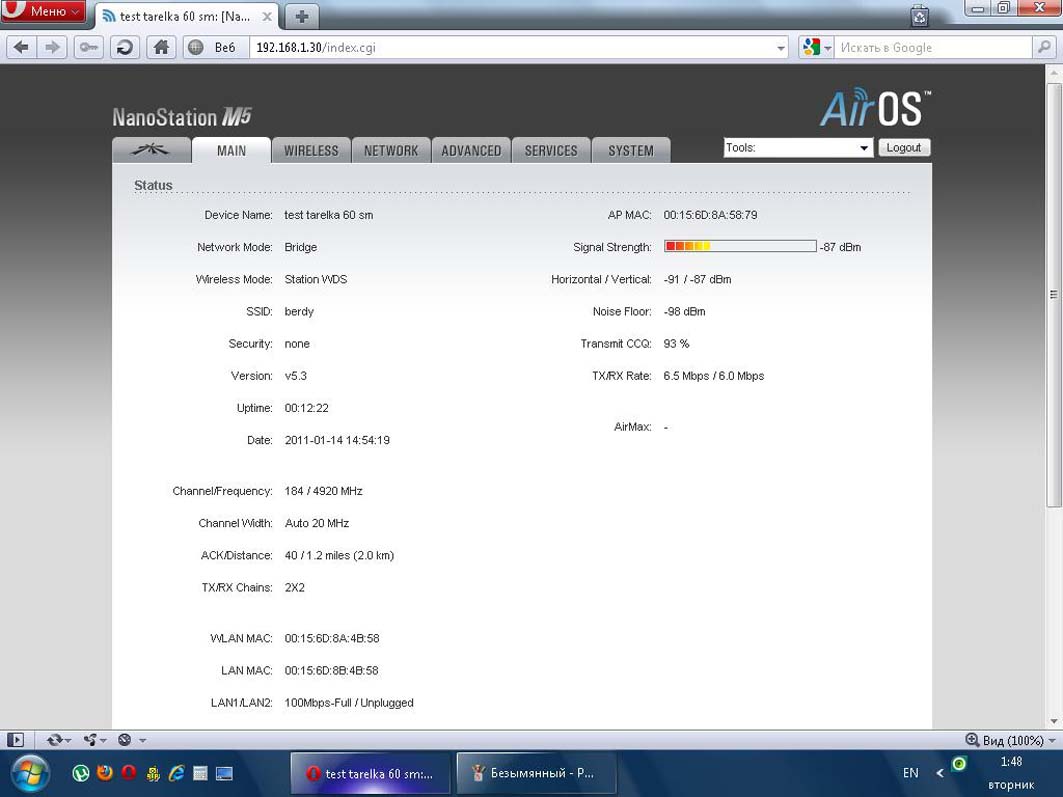
Task: Switch to the Opera test tarelka taskbar button
Action: 370,773
